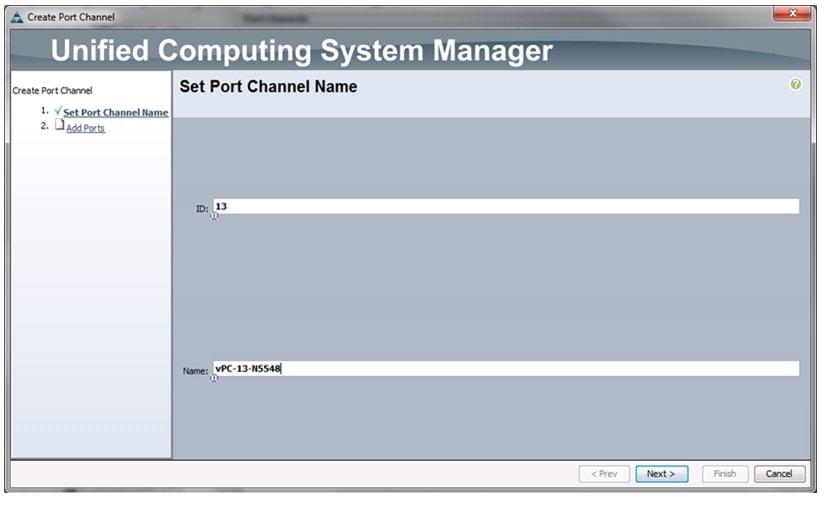The image size is (829, 530).
Task: Click the Create Port Channel title bar text
Action: pyautogui.click(x=71, y=17)
